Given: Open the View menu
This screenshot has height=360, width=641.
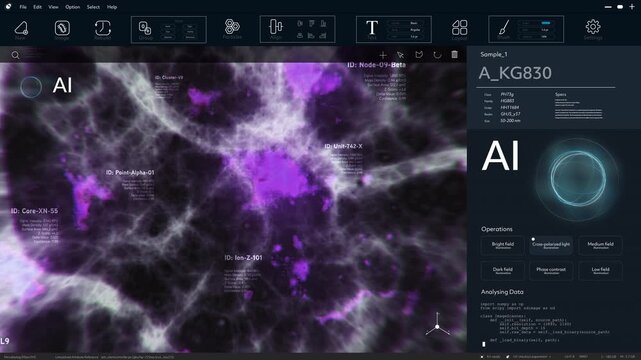Looking at the screenshot, I should tap(53, 7).
